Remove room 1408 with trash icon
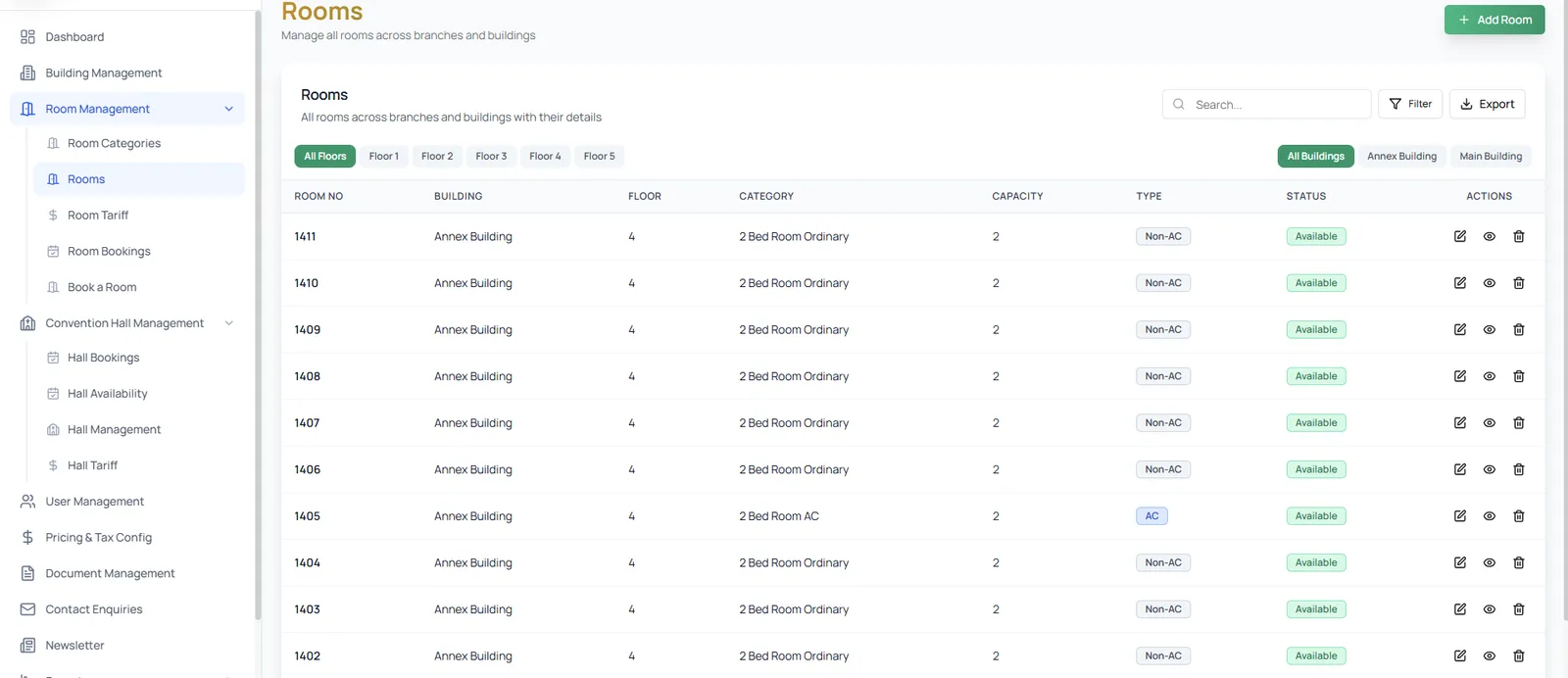Viewport: 1568px width, 678px height. coord(1519,376)
